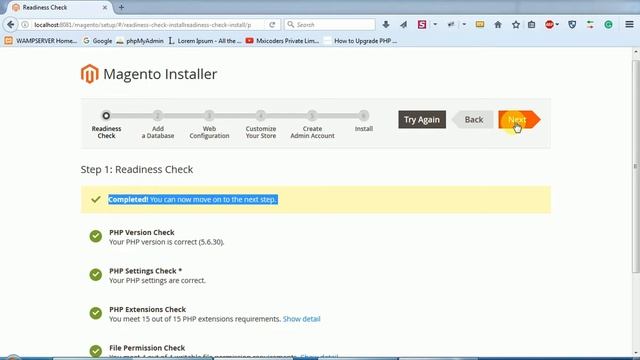This screenshot has height=360, width=640.
Task: Click the Try Again button
Action: [x=422, y=120]
